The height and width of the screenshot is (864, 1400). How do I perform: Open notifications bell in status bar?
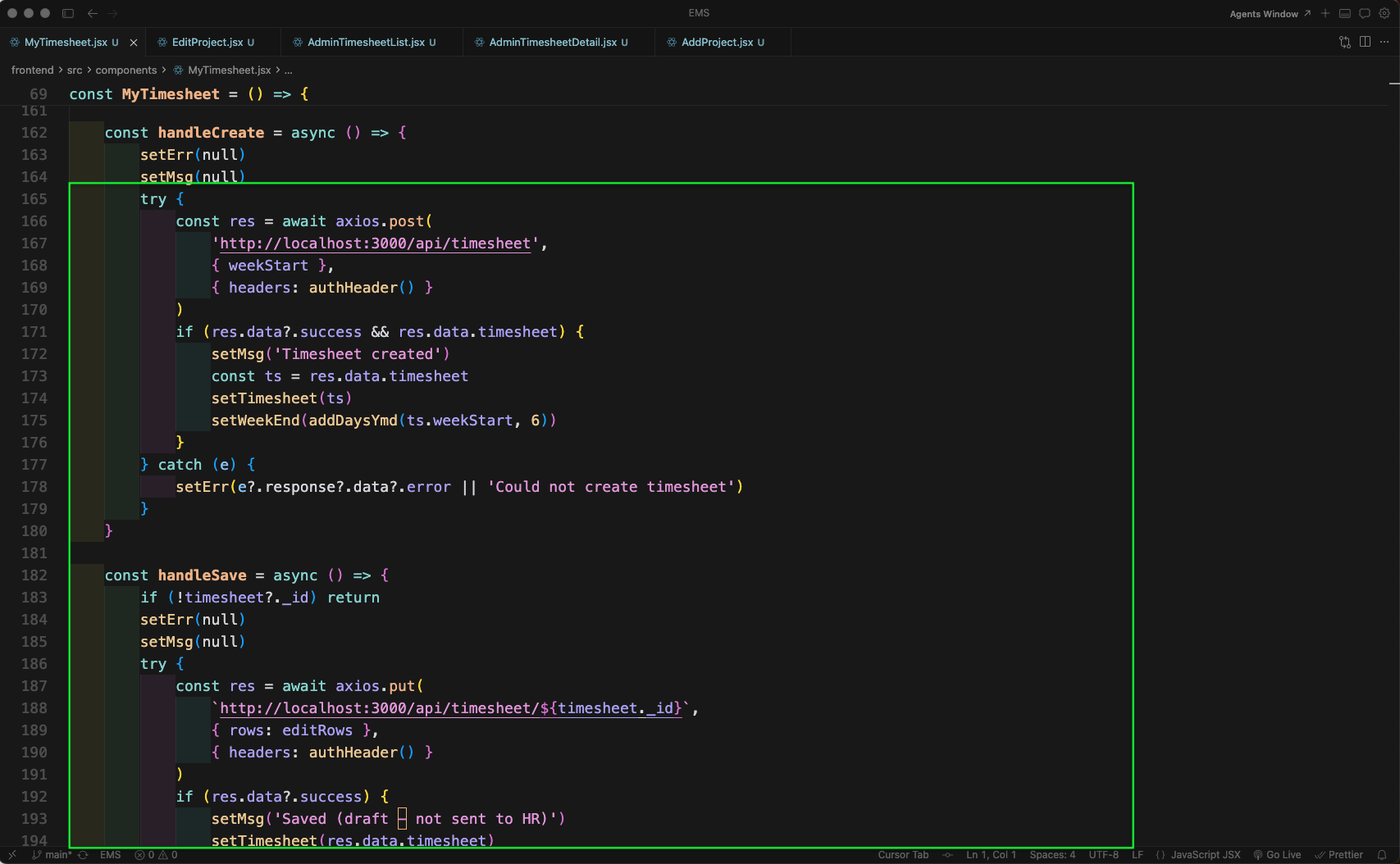coord(1382,855)
